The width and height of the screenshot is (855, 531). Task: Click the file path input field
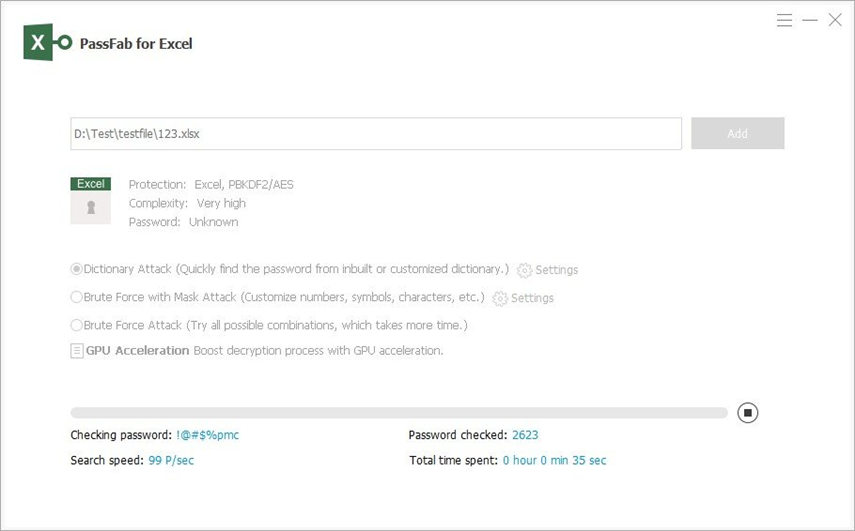click(376, 134)
